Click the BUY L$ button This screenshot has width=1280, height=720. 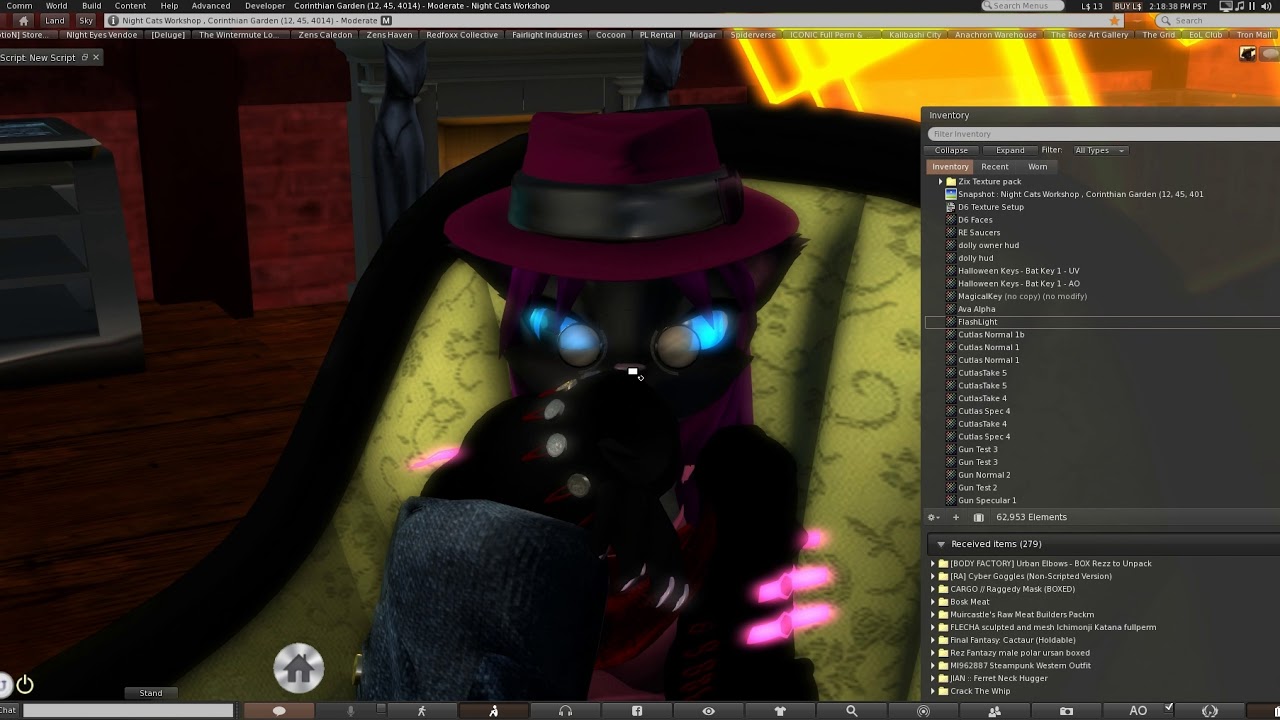point(1127,6)
